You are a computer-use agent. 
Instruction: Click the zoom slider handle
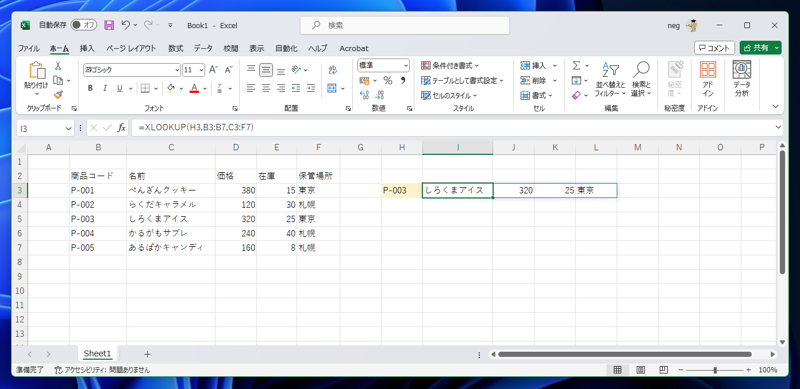click(x=715, y=370)
